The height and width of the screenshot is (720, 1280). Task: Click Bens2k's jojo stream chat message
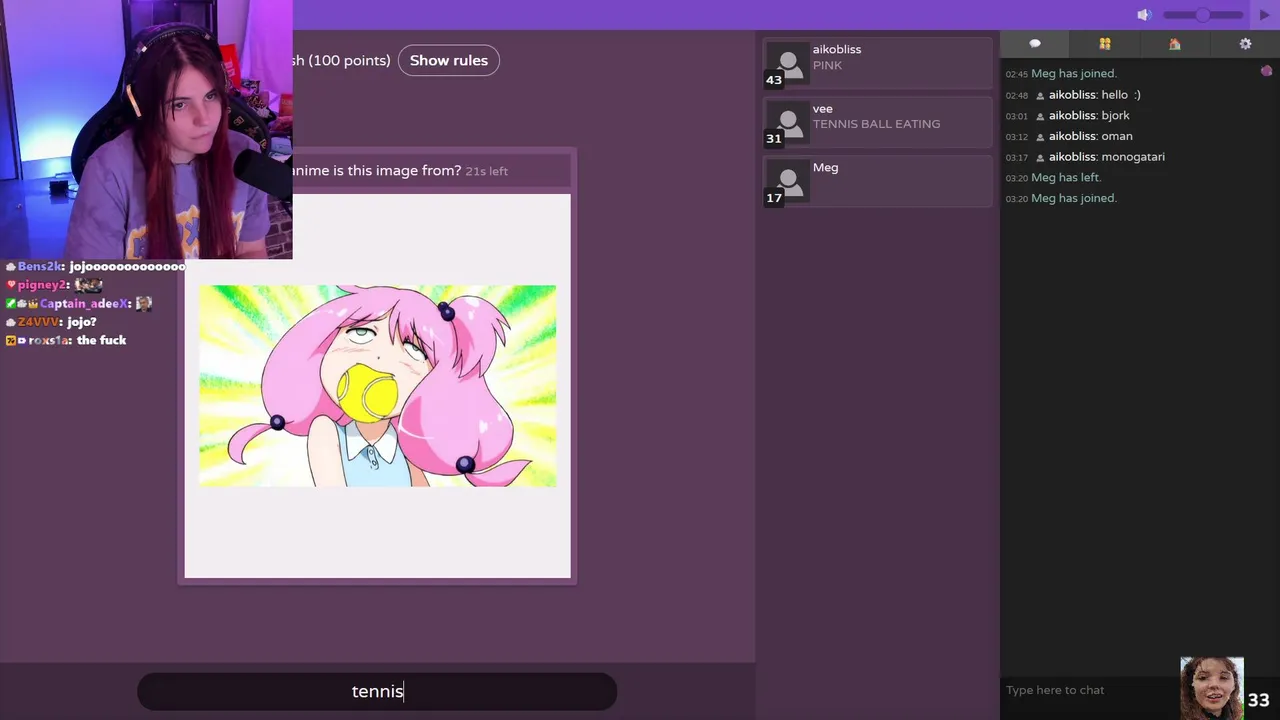tap(95, 267)
